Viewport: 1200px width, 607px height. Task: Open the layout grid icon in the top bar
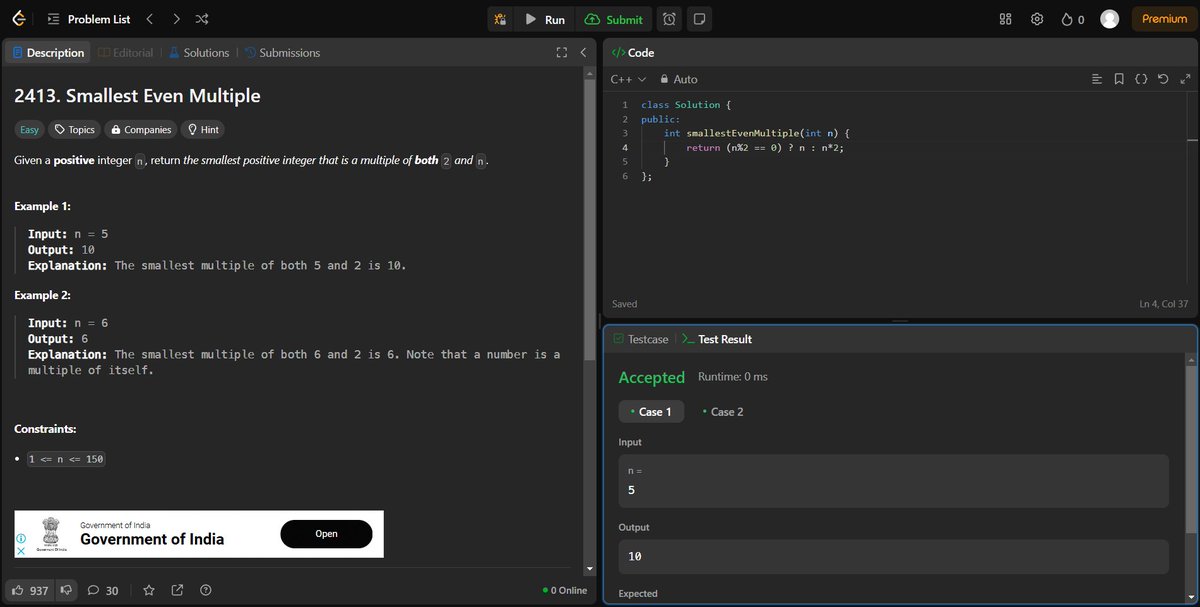1005,18
